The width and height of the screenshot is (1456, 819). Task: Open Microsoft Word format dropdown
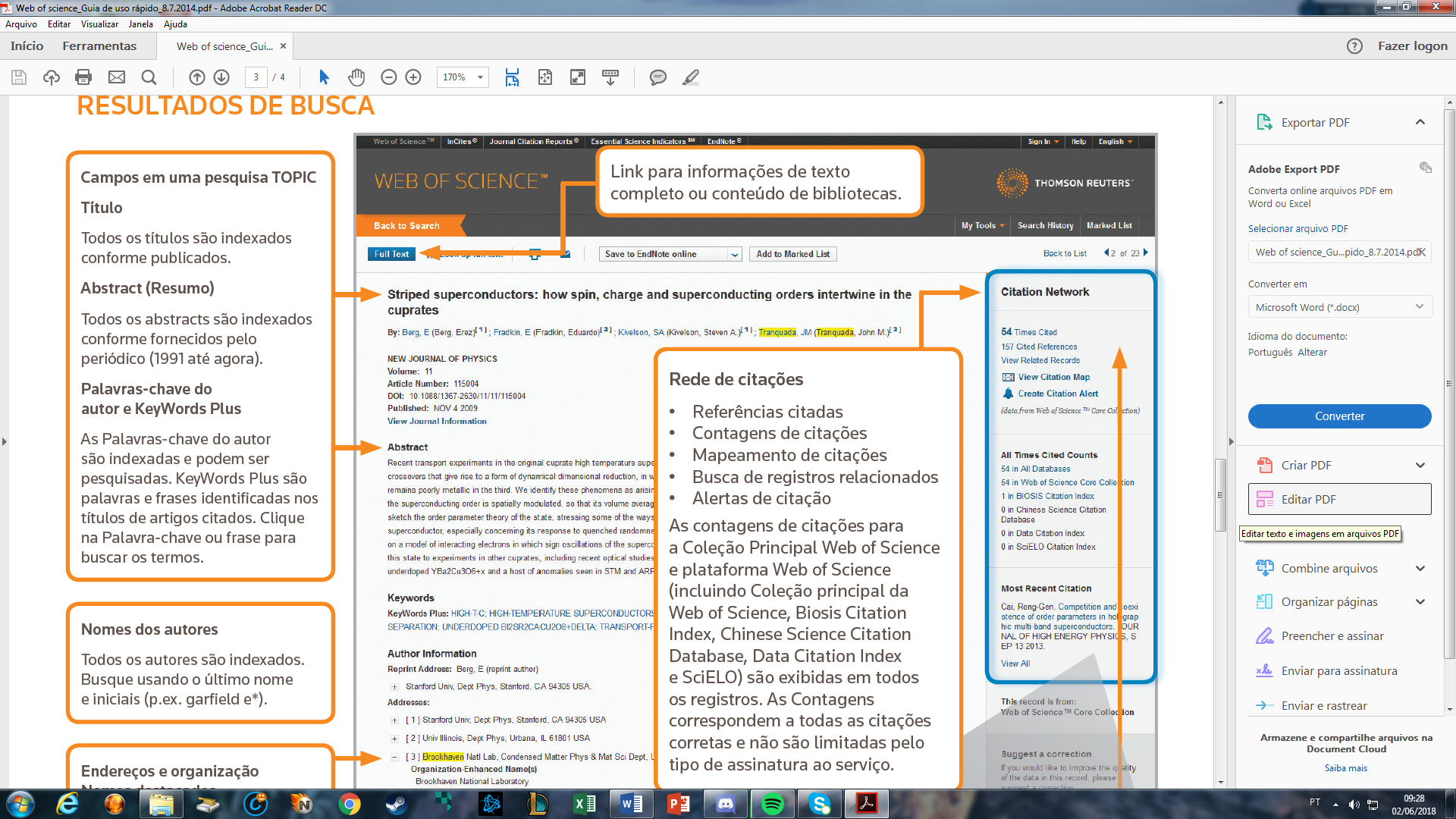[1339, 307]
